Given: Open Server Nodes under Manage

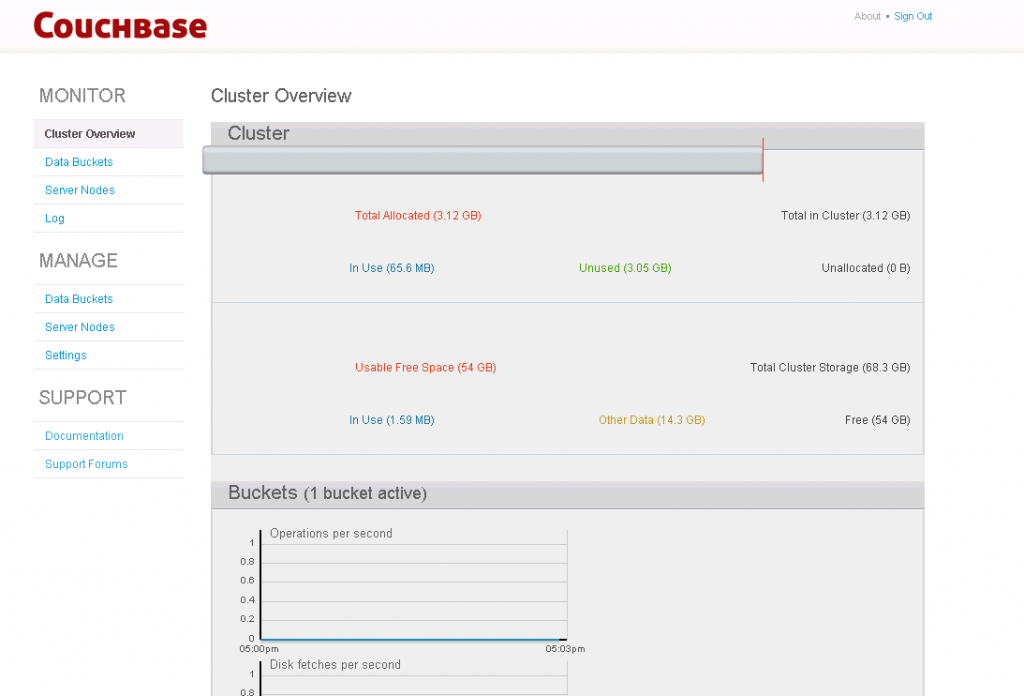Looking at the screenshot, I should click(80, 327).
